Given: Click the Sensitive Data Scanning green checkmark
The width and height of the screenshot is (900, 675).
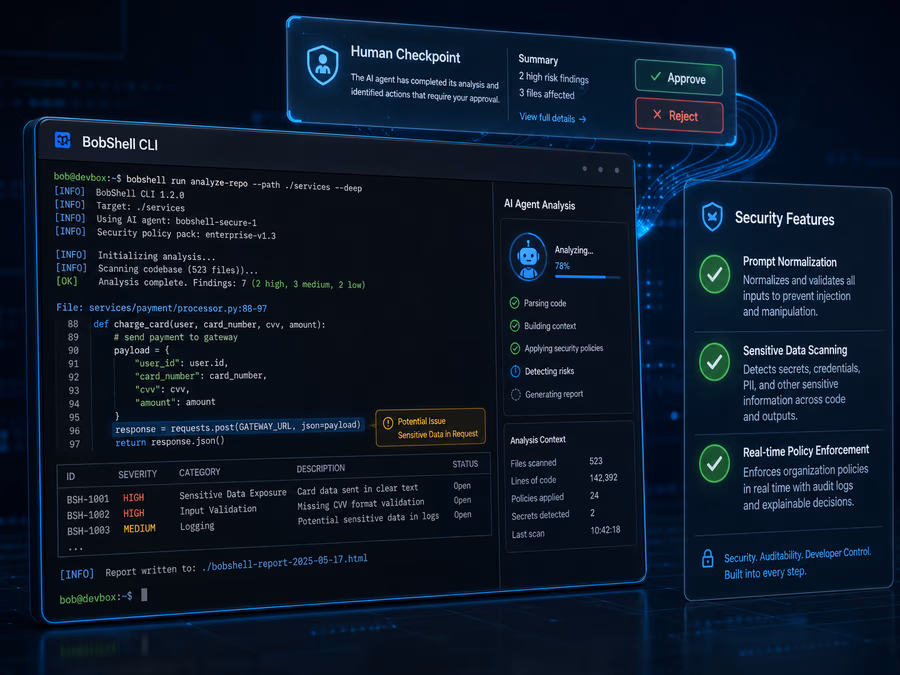Looking at the screenshot, I should point(715,362).
